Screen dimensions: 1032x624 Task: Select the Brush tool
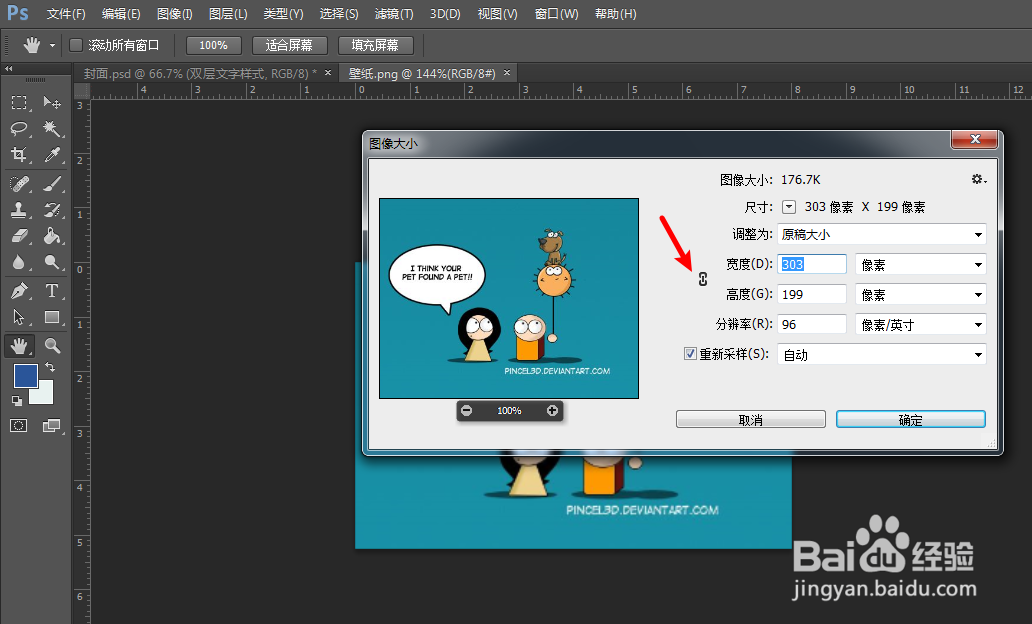[52, 184]
